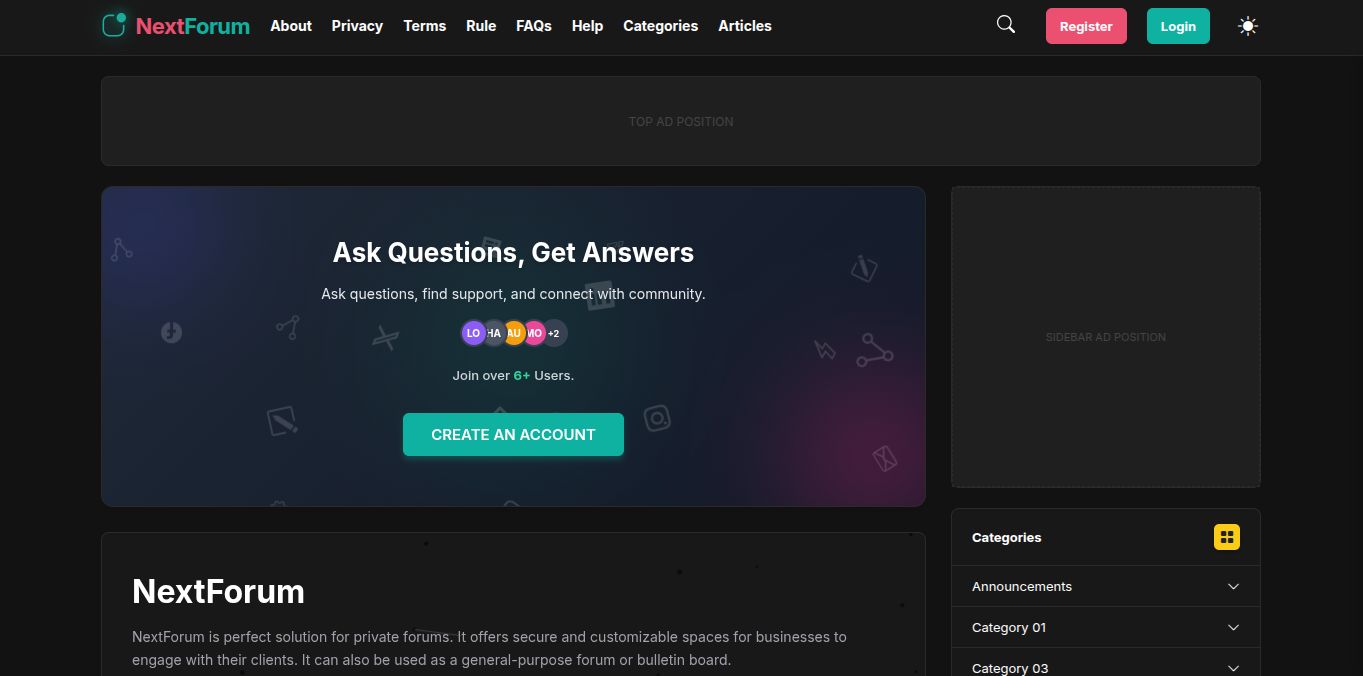Expand the Category 01 chevron
Viewport: 1363px width, 676px height.
tap(1233, 628)
